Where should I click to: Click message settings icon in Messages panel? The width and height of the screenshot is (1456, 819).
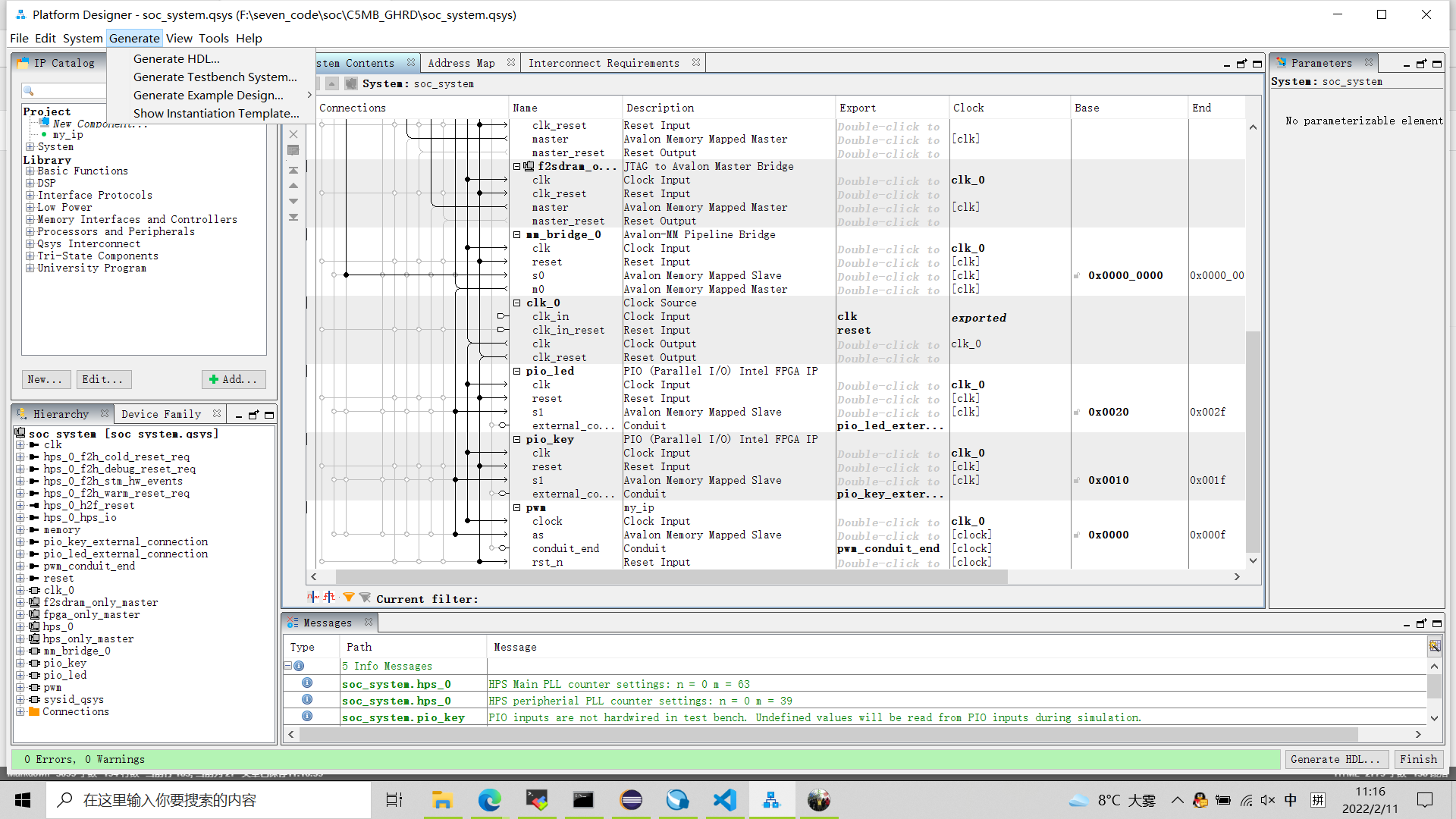(x=1434, y=646)
